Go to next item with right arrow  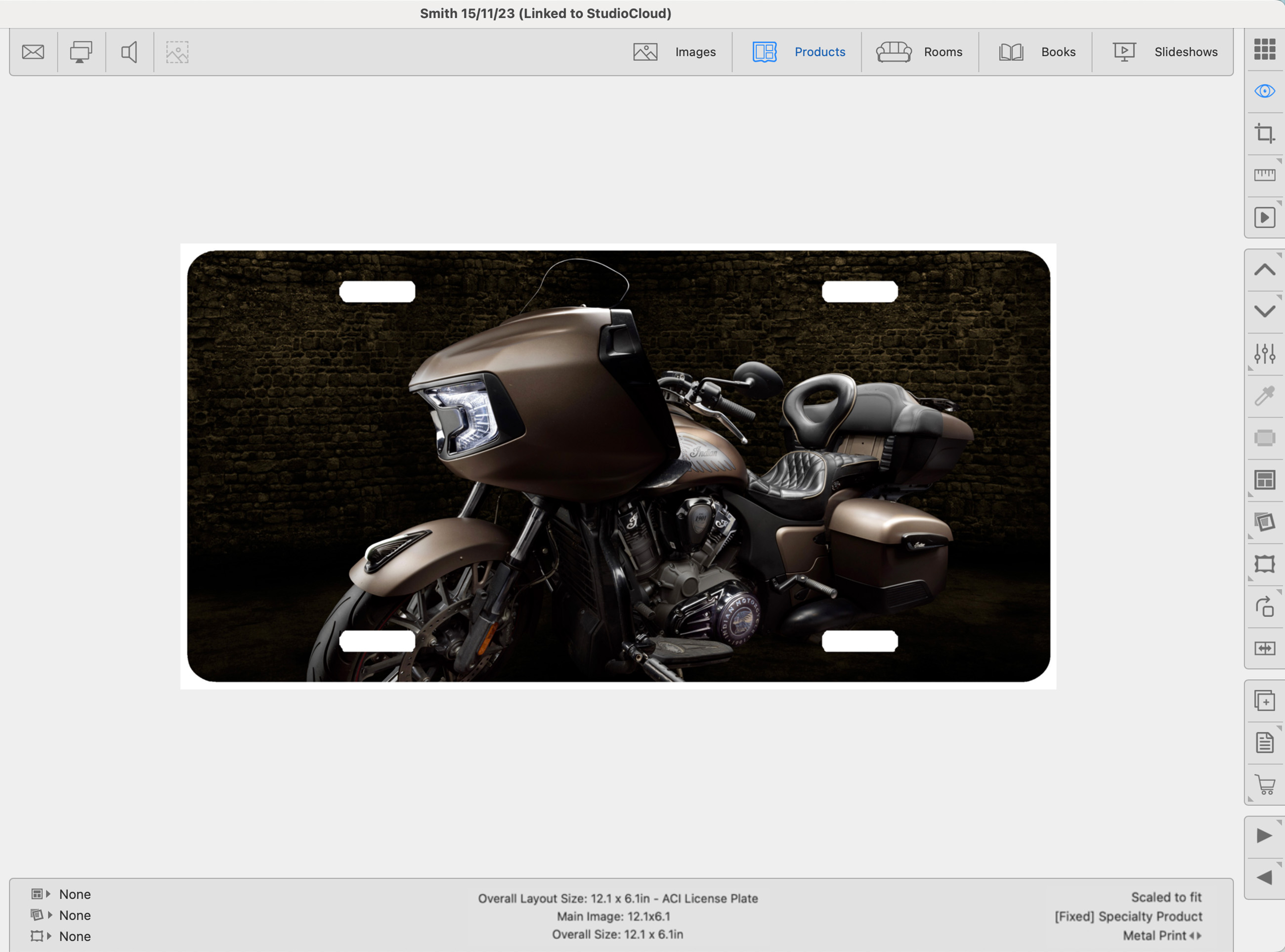(x=1264, y=835)
